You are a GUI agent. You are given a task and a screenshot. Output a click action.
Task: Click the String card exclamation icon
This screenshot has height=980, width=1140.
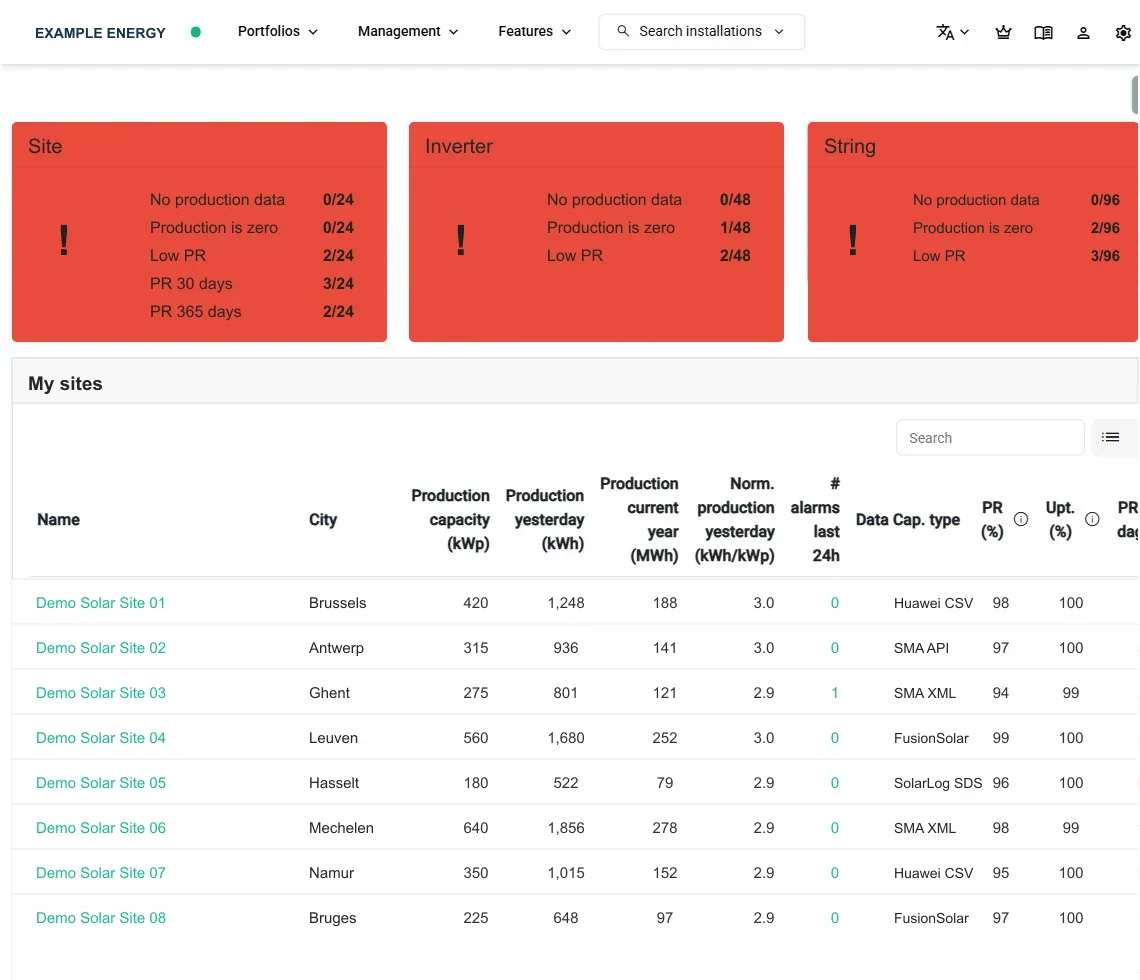pyautogui.click(x=853, y=241)
